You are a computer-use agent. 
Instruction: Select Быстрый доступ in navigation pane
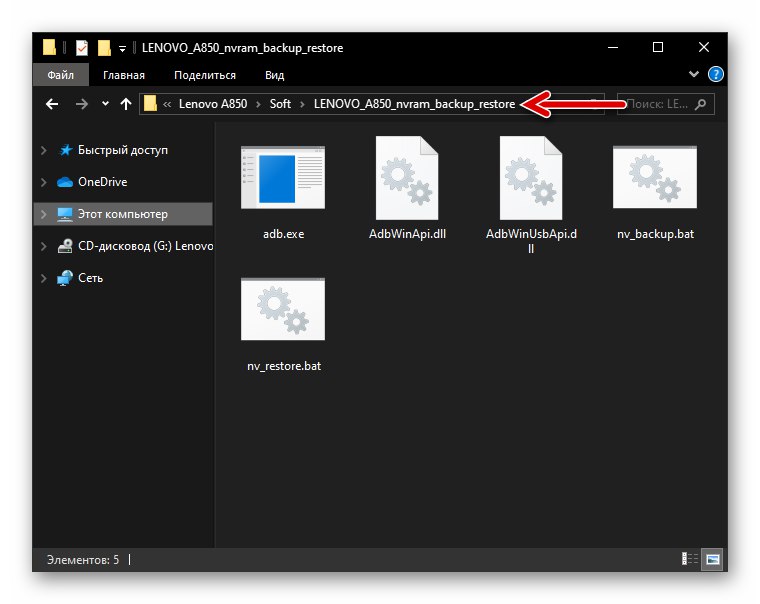pyautogui.click(x=123, y=150)
